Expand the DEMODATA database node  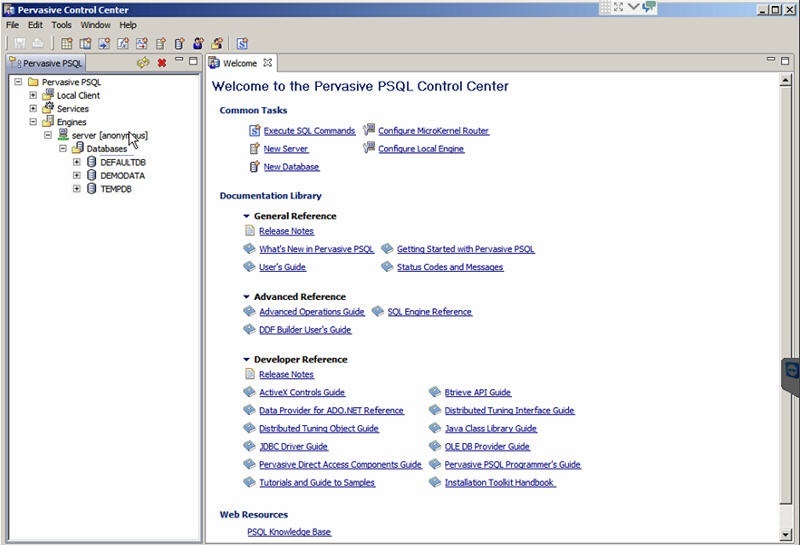click(x=77, y=175)
